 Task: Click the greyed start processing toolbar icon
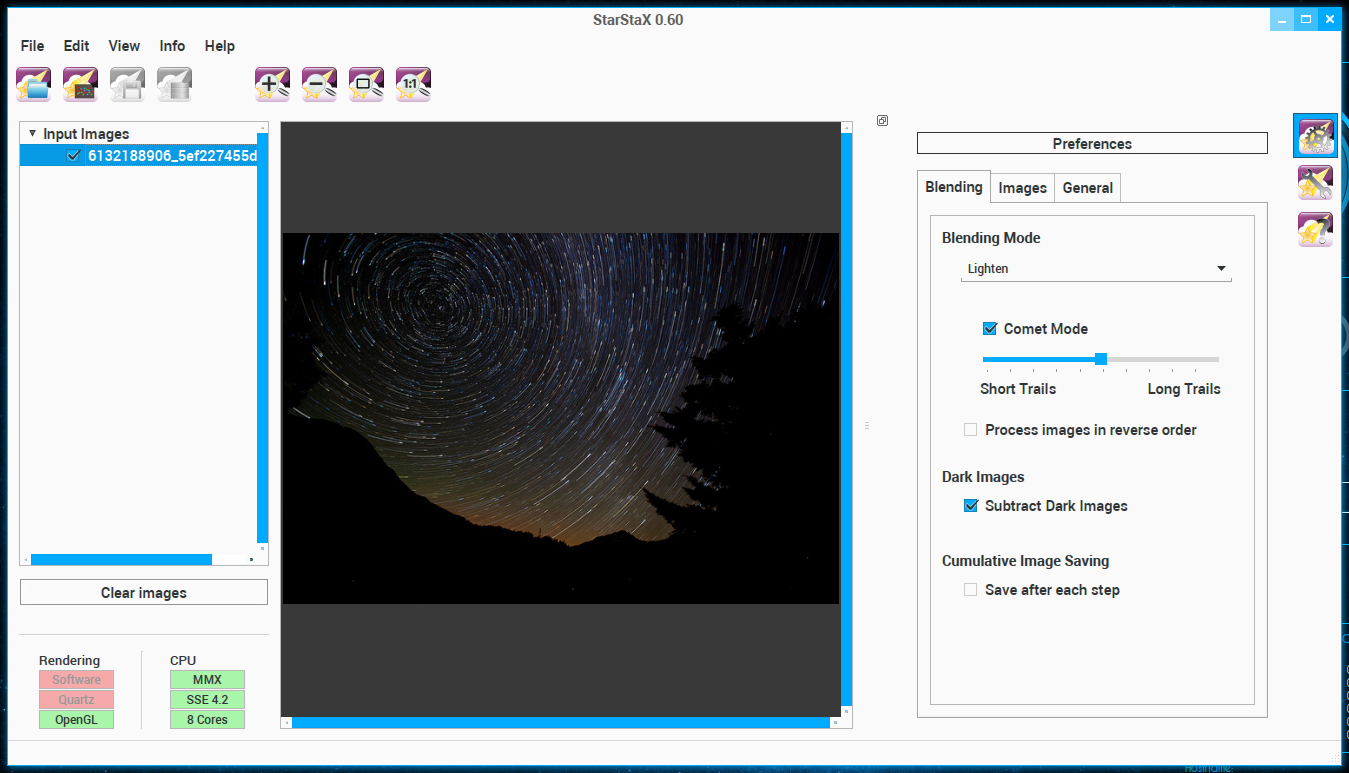point(174,85)
